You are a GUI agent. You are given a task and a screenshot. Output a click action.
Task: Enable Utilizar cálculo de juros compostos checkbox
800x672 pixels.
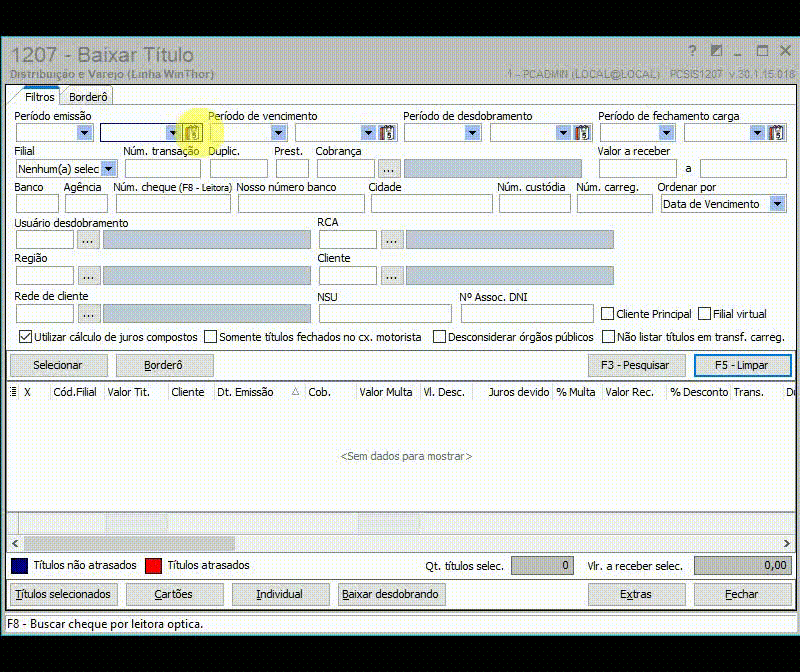tap(25, 337)
